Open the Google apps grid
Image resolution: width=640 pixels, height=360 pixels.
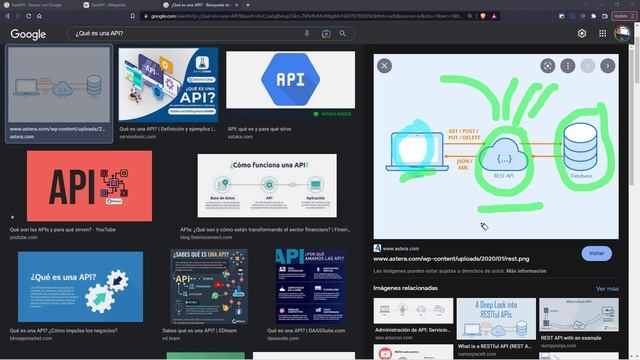click(x=602, y=33)
